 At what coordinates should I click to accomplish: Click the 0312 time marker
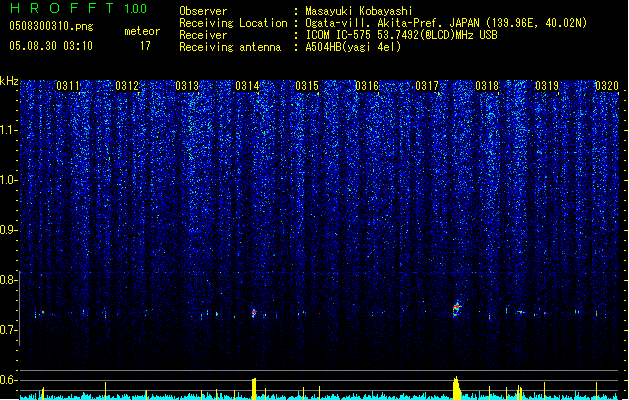coord(127,86)
